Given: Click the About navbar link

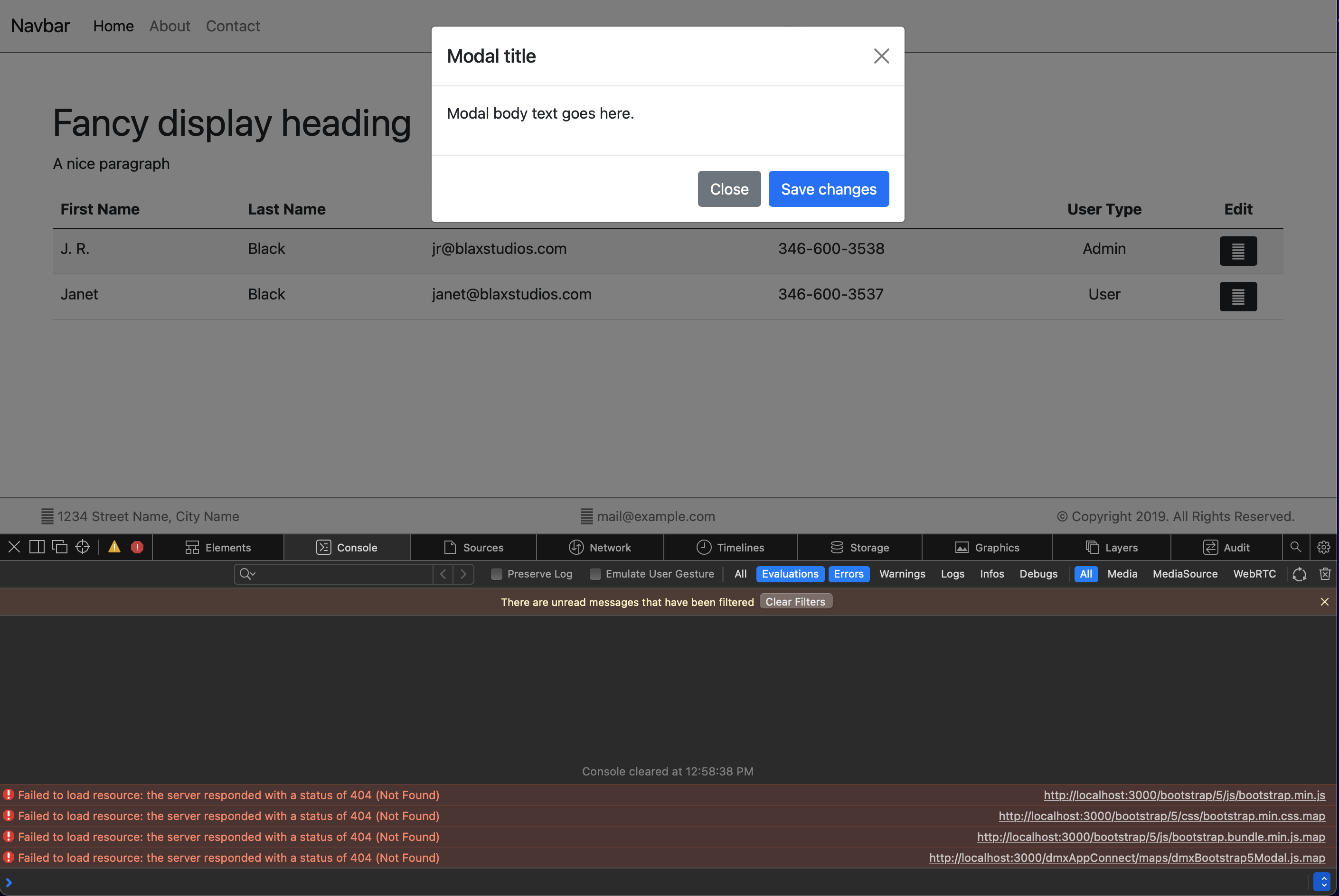Looking at the screenshot, I should point(170,26).
